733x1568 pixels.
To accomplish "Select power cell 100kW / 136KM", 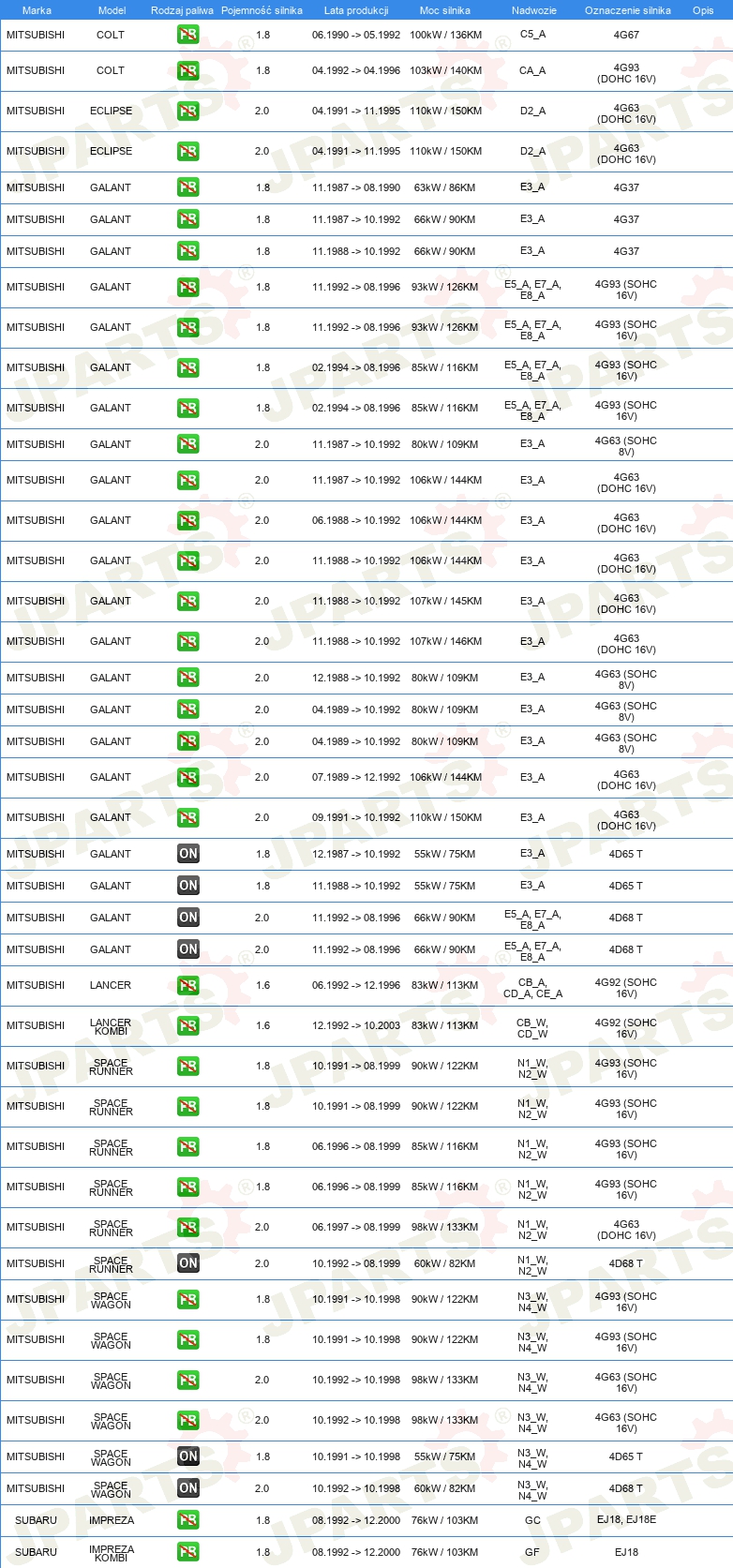I will [446, 35].
